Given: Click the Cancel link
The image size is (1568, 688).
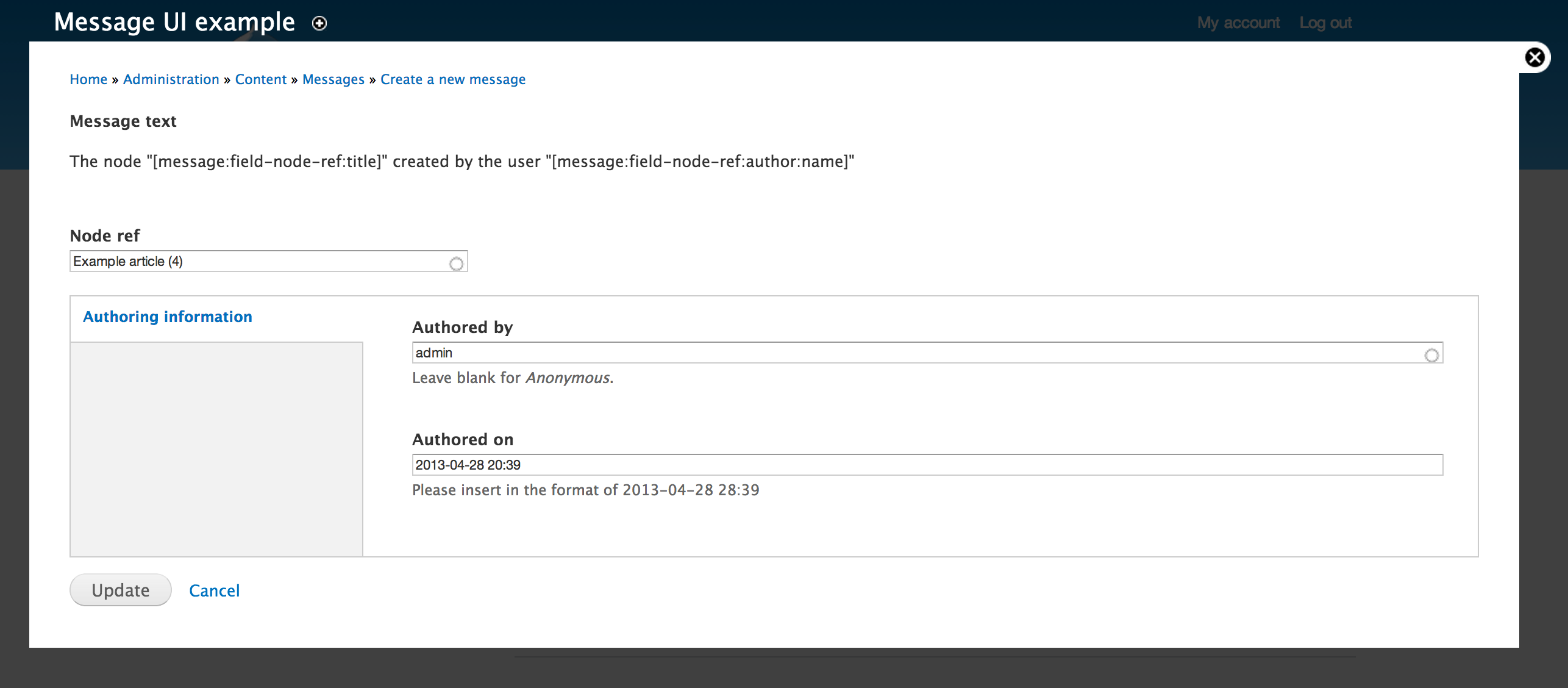Looking at the screenshot, I should click(x=214, y=590).
